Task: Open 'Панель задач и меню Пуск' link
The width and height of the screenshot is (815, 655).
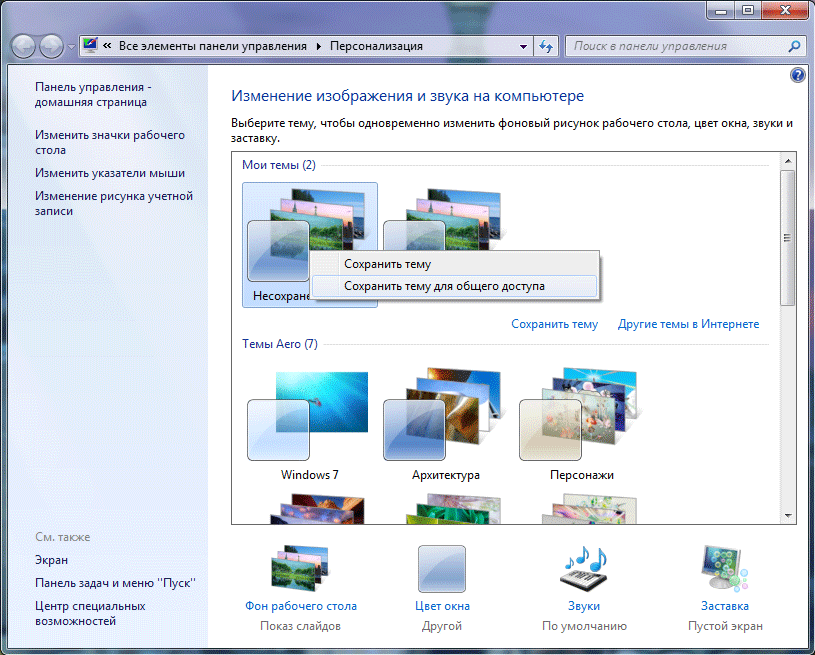Action: click(x=115, y=583)
